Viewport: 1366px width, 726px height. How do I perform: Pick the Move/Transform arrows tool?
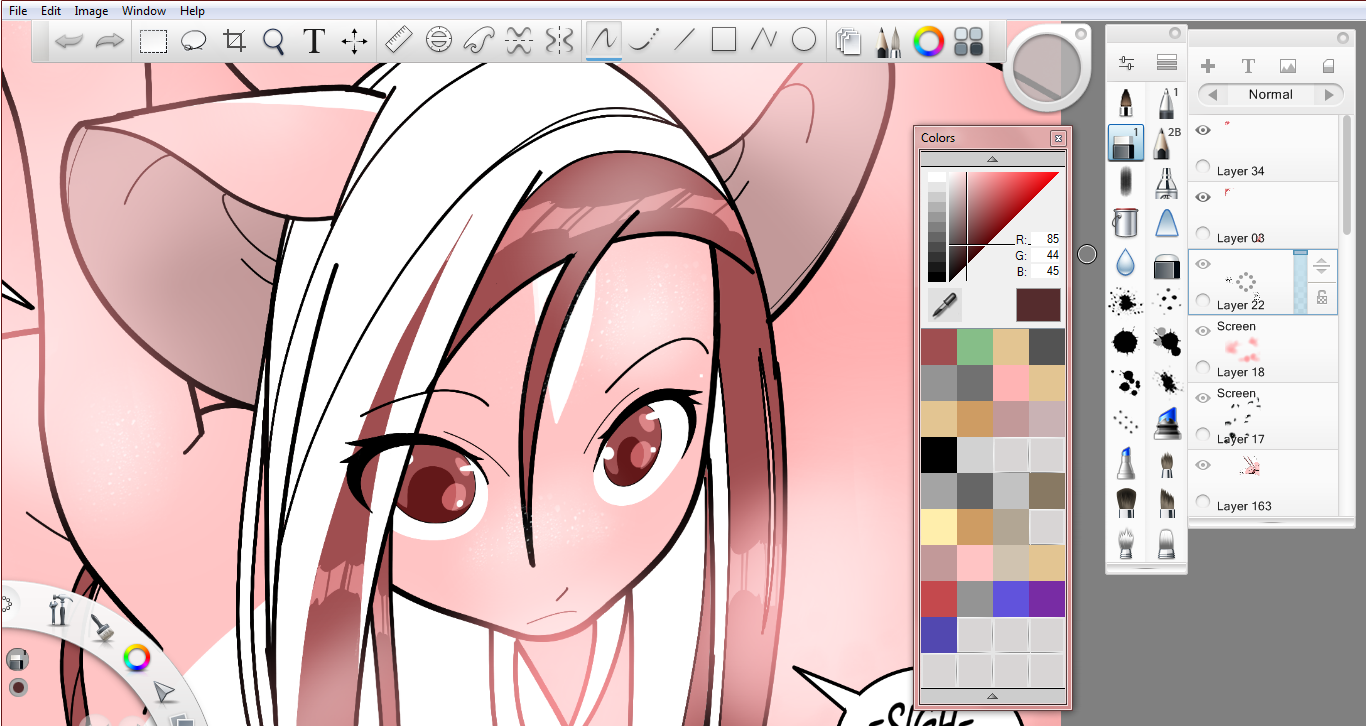pos(354,41)
